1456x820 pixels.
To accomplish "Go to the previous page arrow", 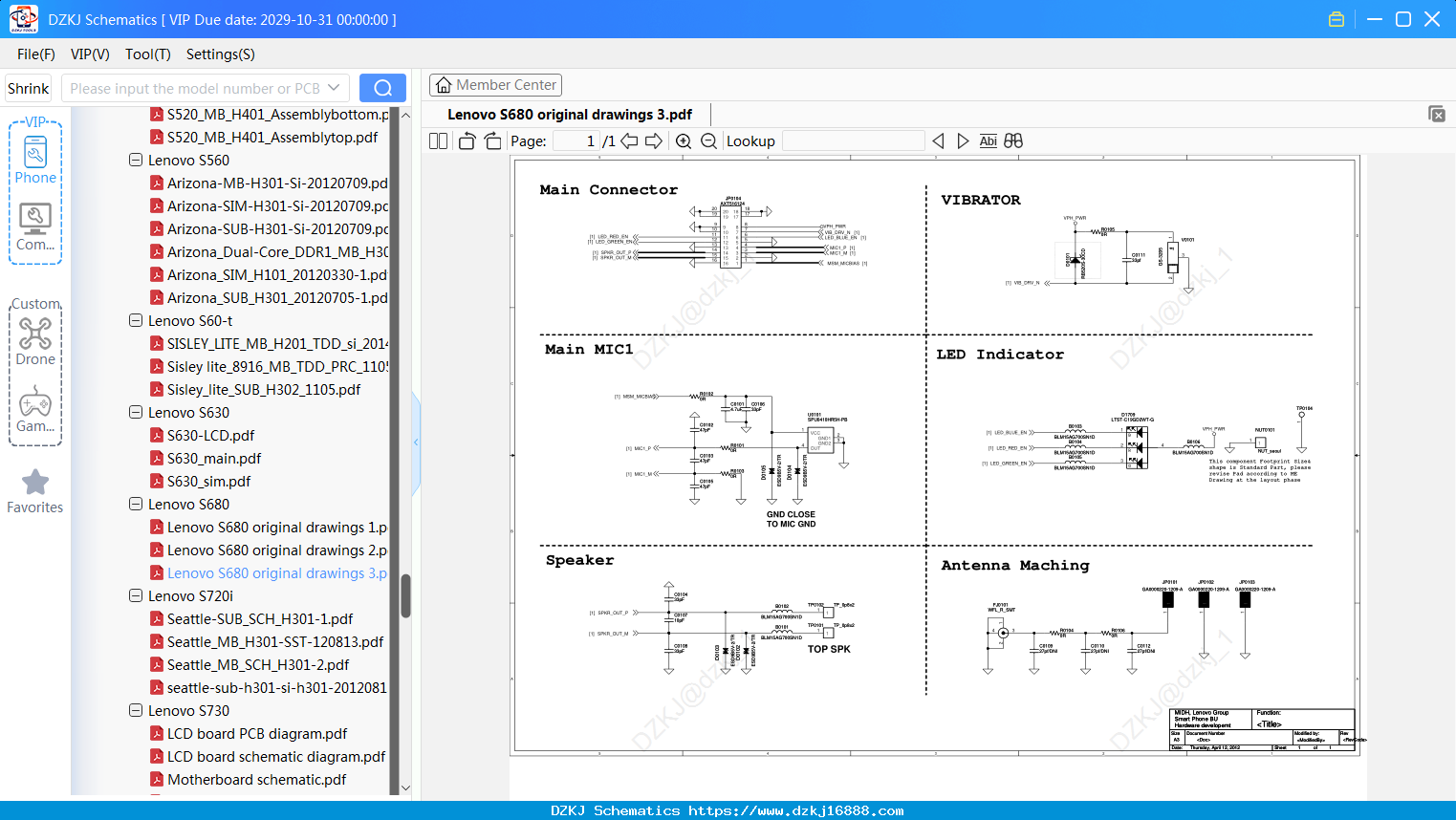I will 629,140.
